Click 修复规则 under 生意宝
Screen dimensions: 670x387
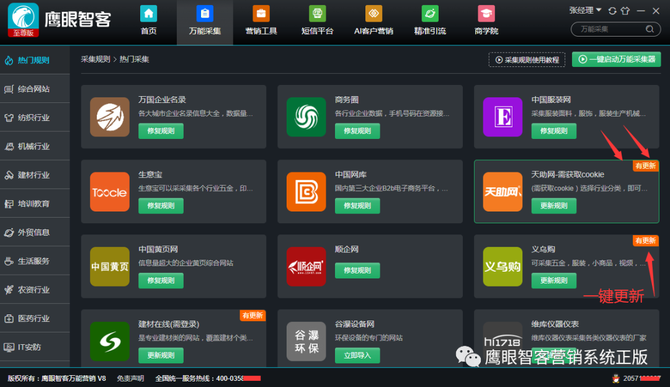161,205
